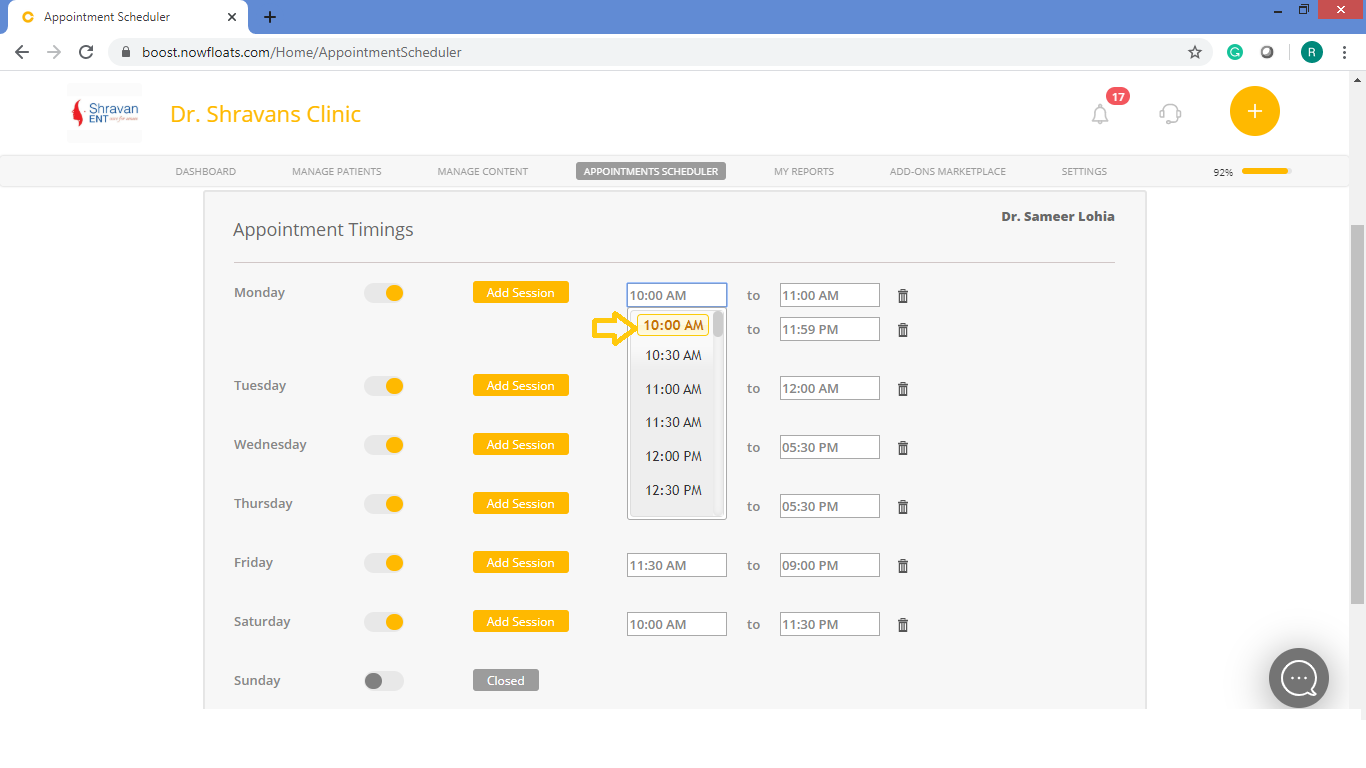The image size is (1366, 768).
Task: Click the Sunday Closed button
Action: point(506,680)
